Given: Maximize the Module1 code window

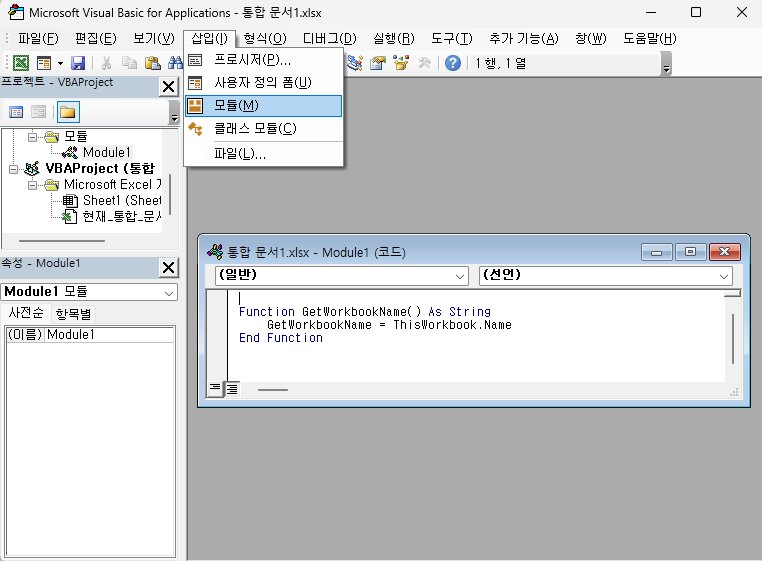Looking at the screenshot, I should point(690,252).
